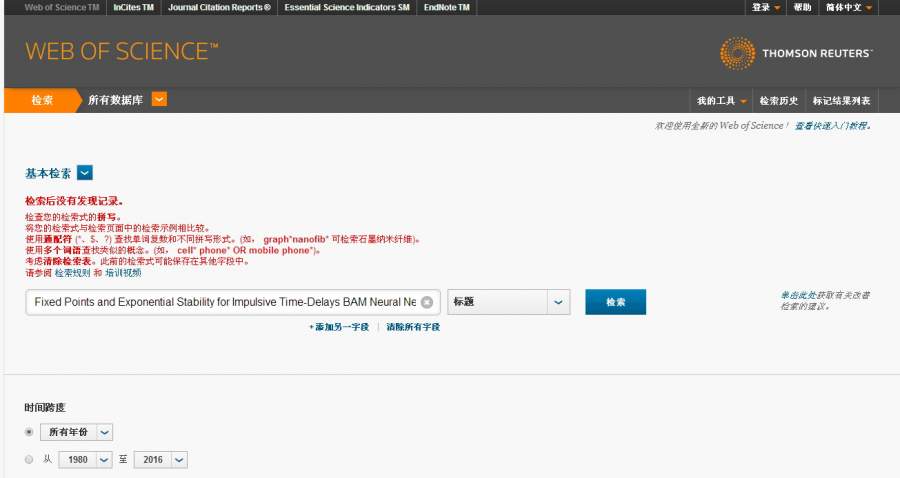Open Essential Science Indicators SM tab
This screenshot has height=478, width=900.
pyautogui.click(x=347, y=7)
